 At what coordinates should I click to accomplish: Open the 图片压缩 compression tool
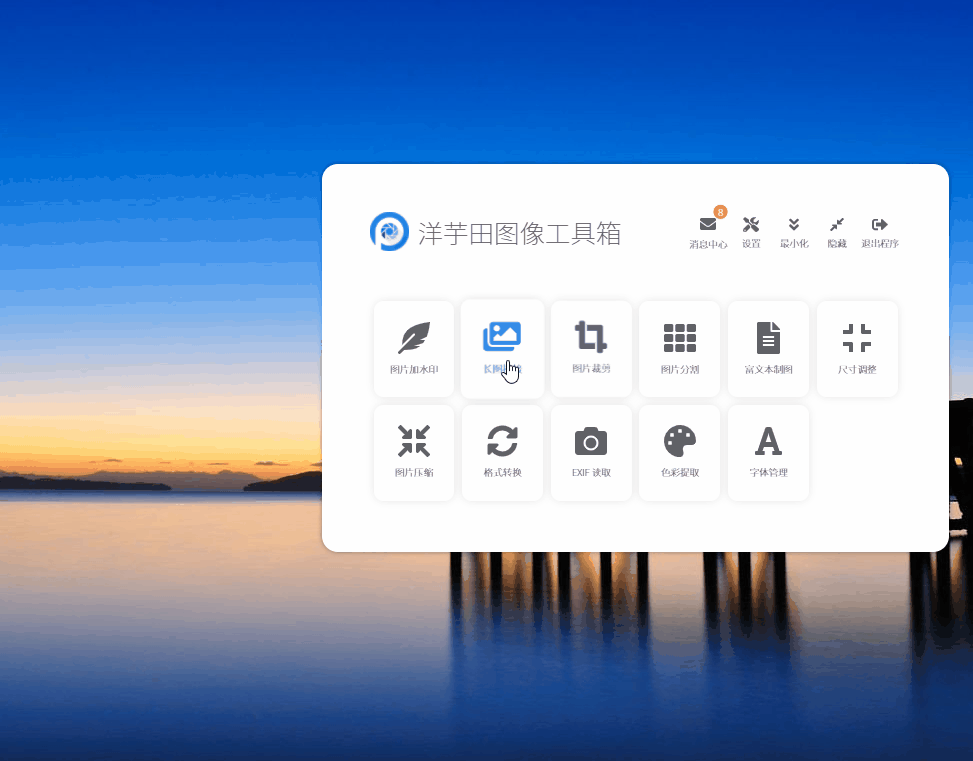(414, 453)
